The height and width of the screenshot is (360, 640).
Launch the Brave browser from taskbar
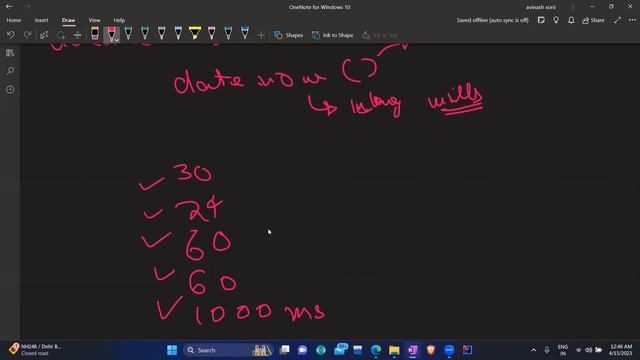(431, 350)
